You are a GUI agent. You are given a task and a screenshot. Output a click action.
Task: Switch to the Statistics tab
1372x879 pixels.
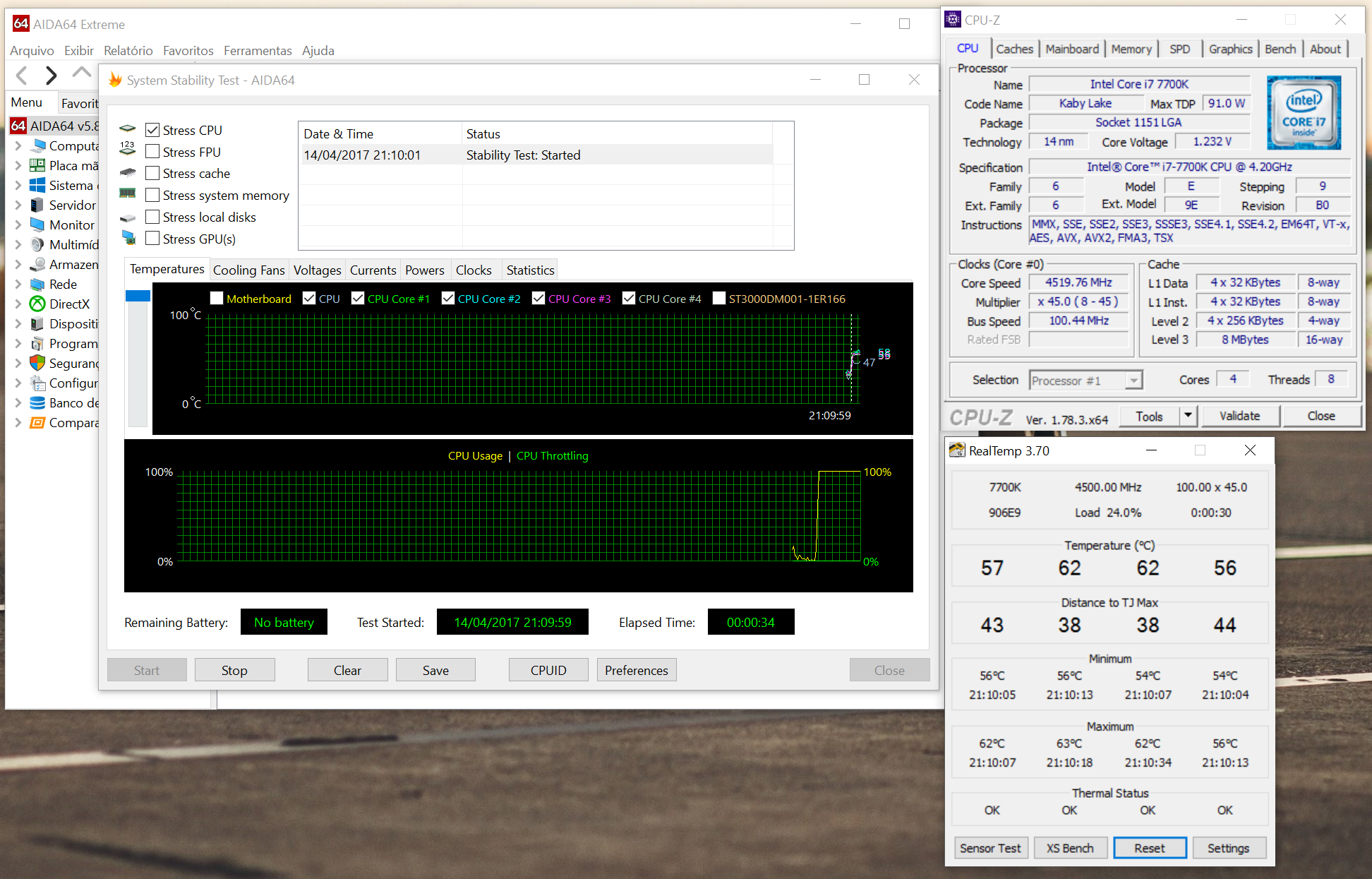(530, 270)
